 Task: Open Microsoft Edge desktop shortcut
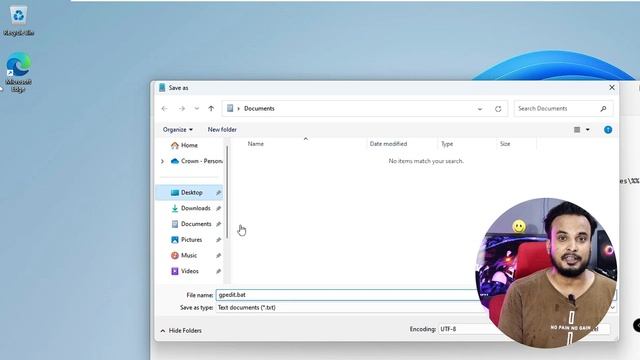tap(18, 72)
